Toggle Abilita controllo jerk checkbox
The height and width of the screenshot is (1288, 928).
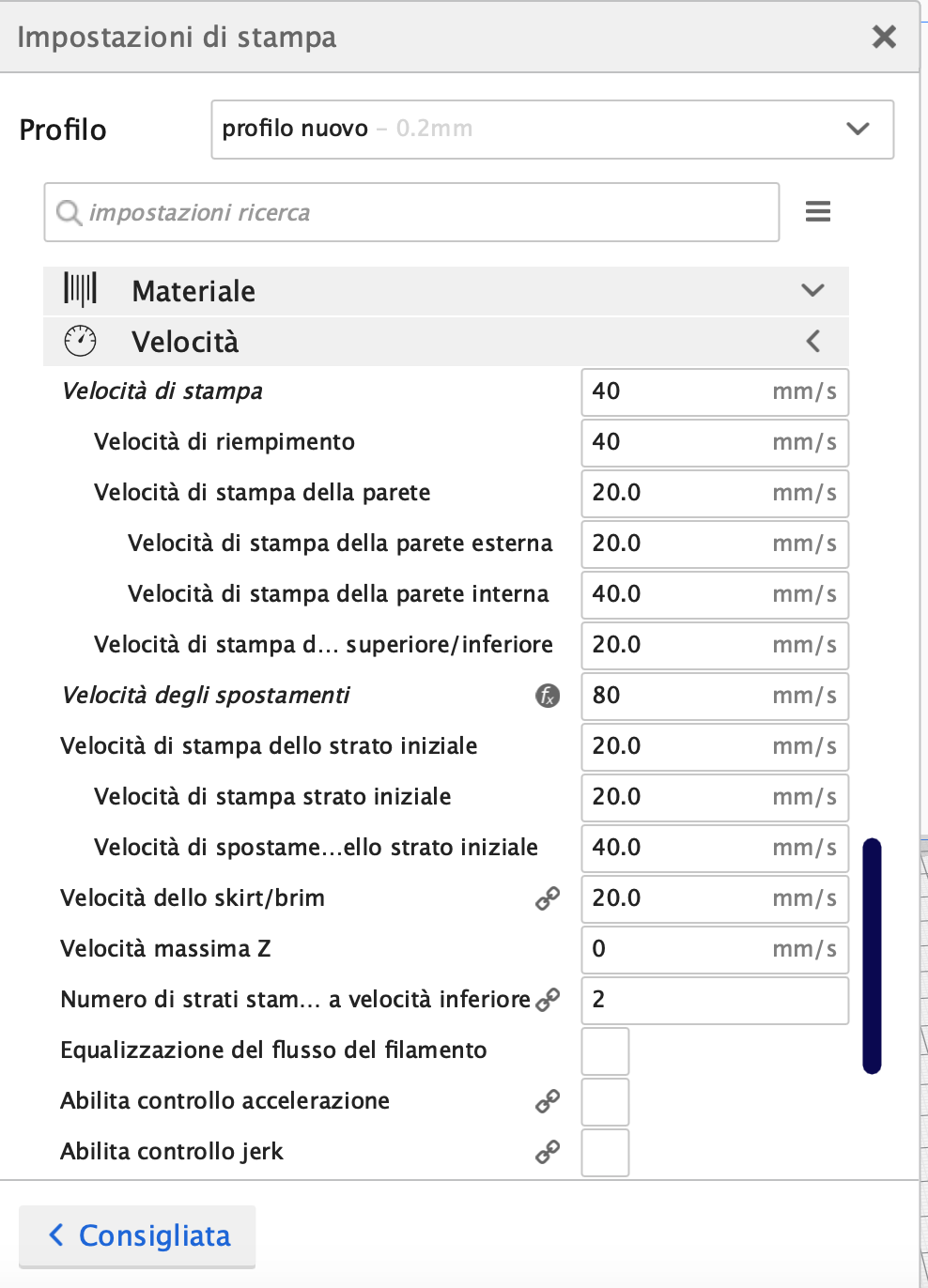(x=605, y=1153)
